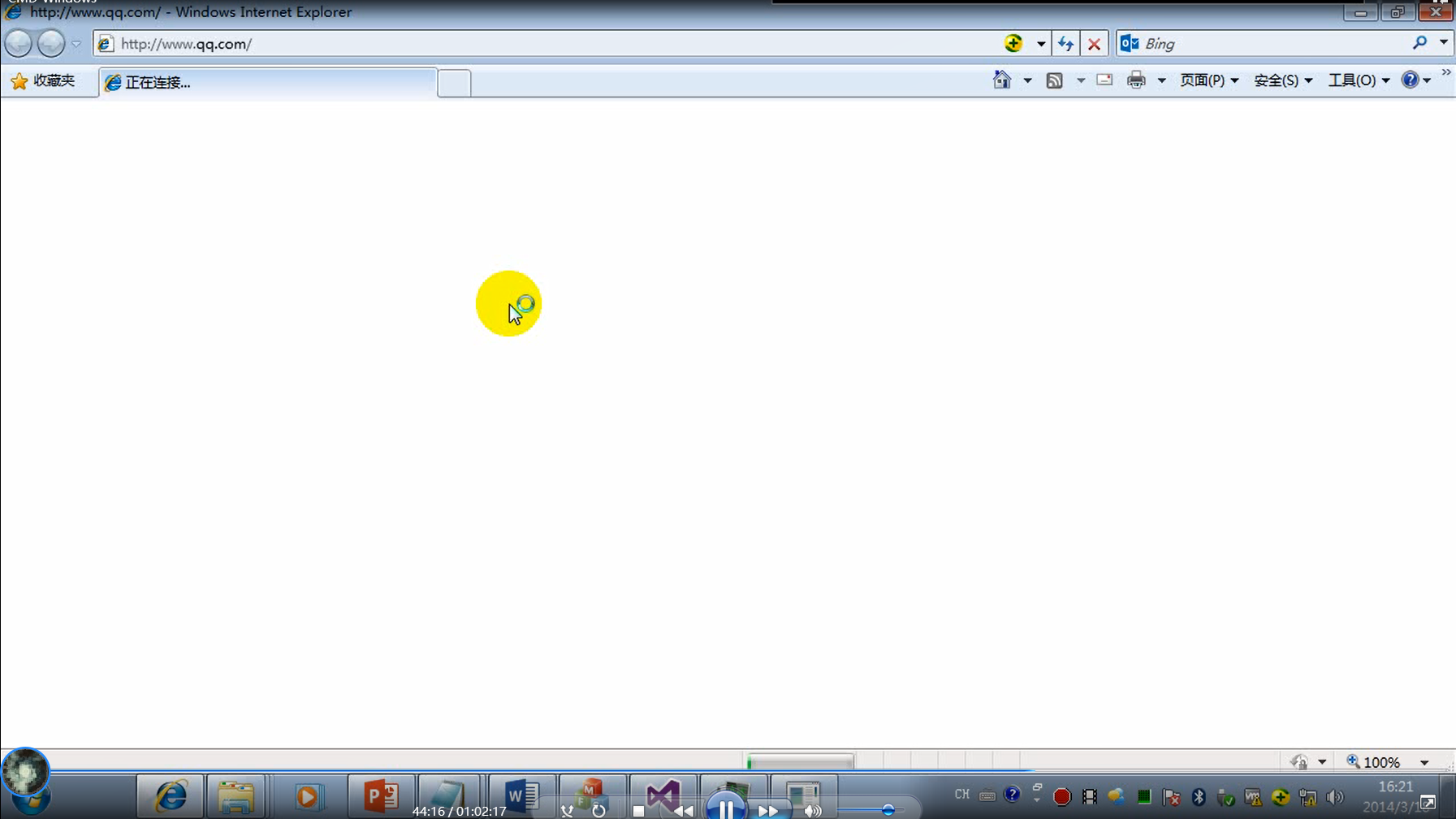The width and height of the screenshot is (1456, 819).
Task: Click the video fast-forward button
Action: [767, 811]
